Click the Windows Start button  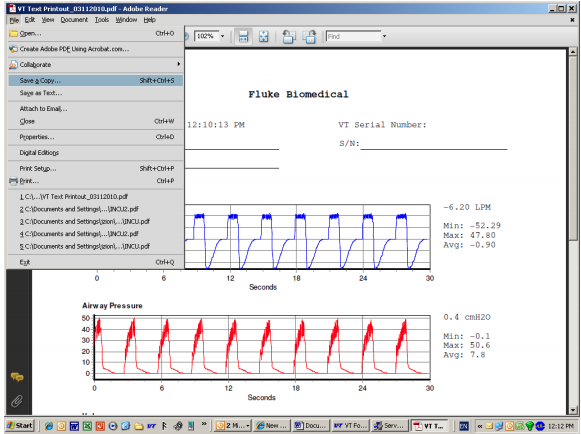point(20,425)
